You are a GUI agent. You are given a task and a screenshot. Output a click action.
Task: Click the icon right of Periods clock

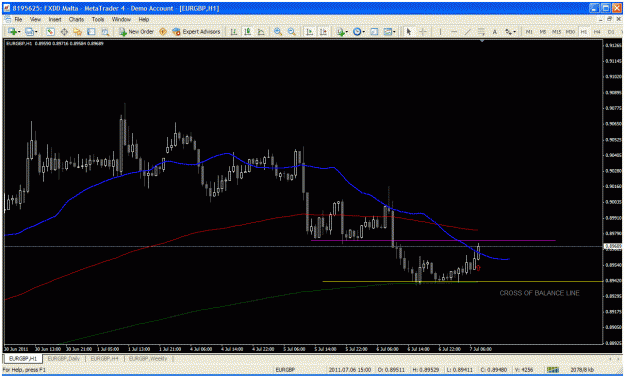pyautogui.click(x=374, y=31)
